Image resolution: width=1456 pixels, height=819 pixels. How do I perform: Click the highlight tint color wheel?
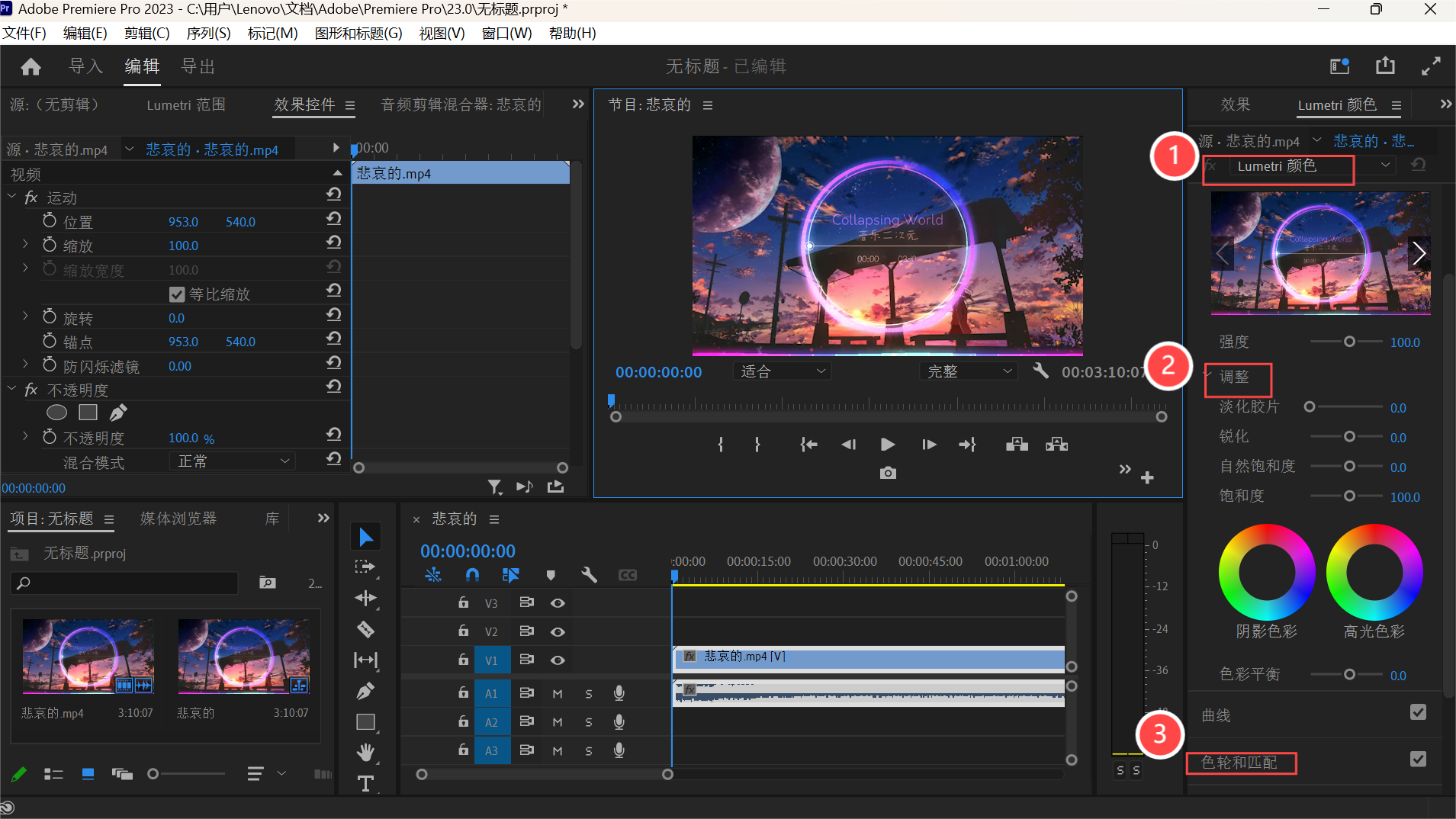tap(1374, 572)
